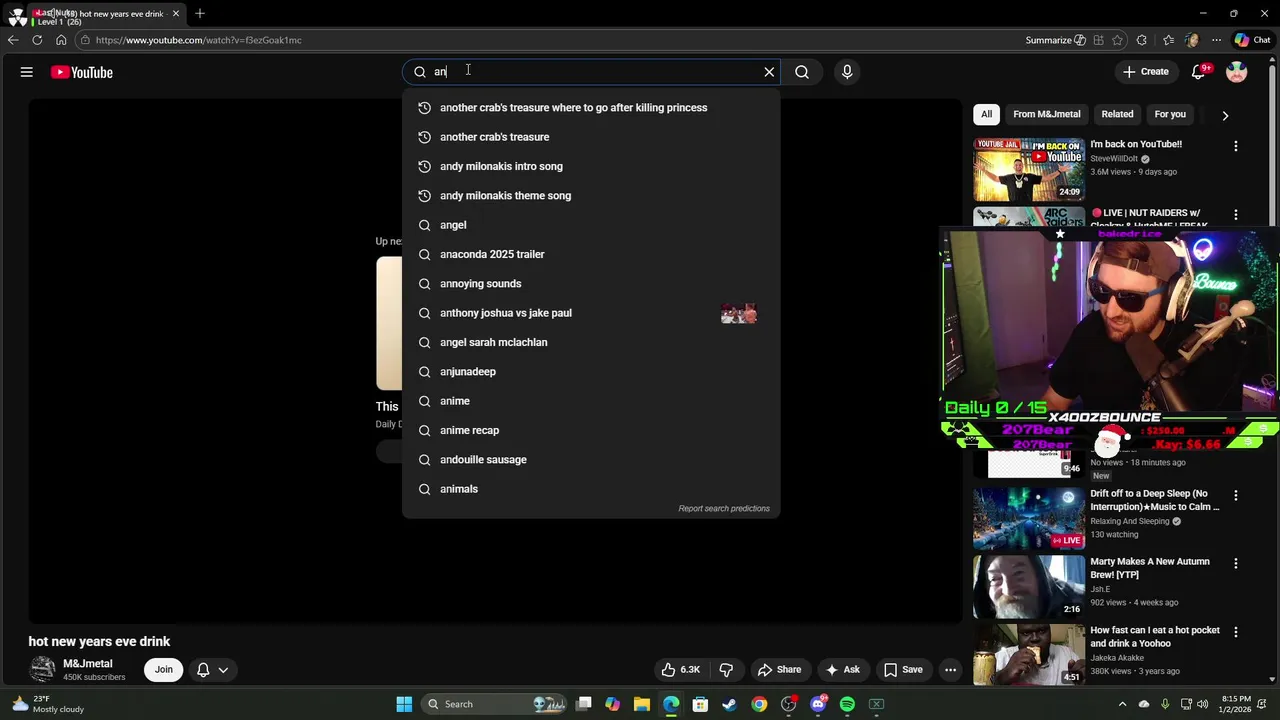
Task: Open "I'm back on YouTube!!" thumbnail
Action: [x=1029, y=169]
